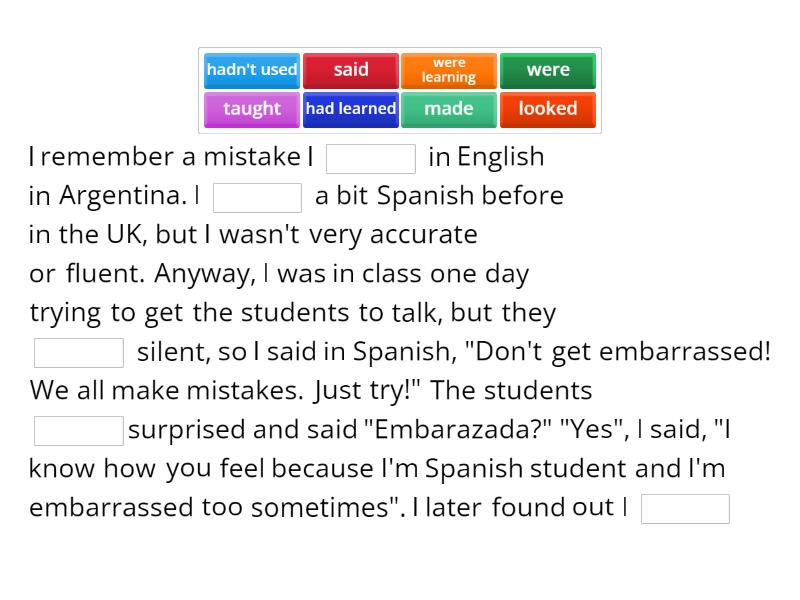Pick the purple "taught" word tile
Screen dimensions: 800x600
(252, 110)
